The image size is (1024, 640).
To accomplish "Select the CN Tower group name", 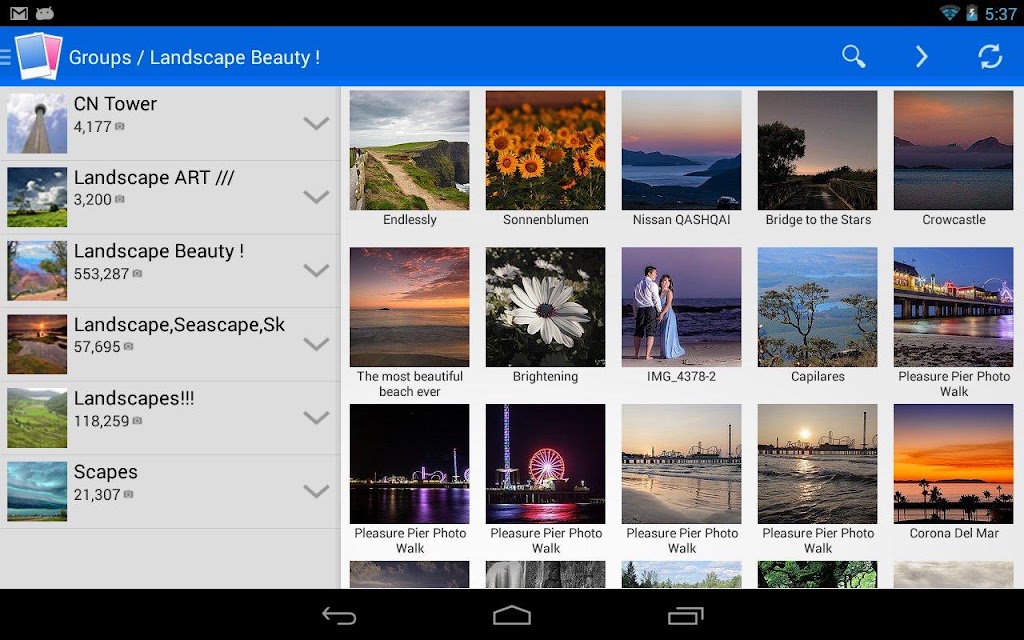I will [x=115, y=104].
